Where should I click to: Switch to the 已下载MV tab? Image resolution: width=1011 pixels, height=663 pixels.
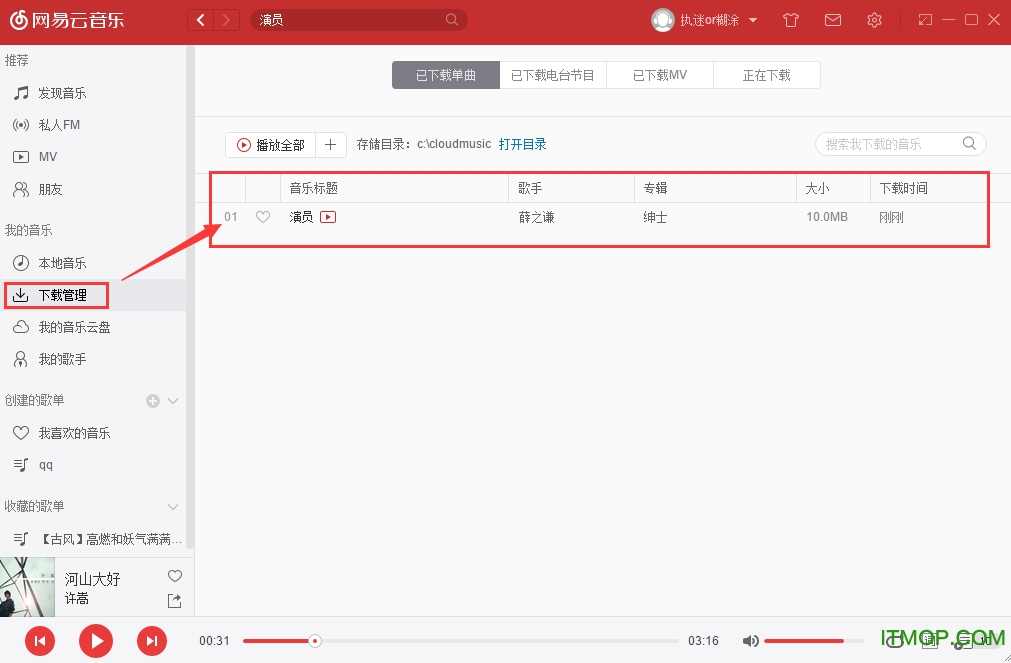659,74
